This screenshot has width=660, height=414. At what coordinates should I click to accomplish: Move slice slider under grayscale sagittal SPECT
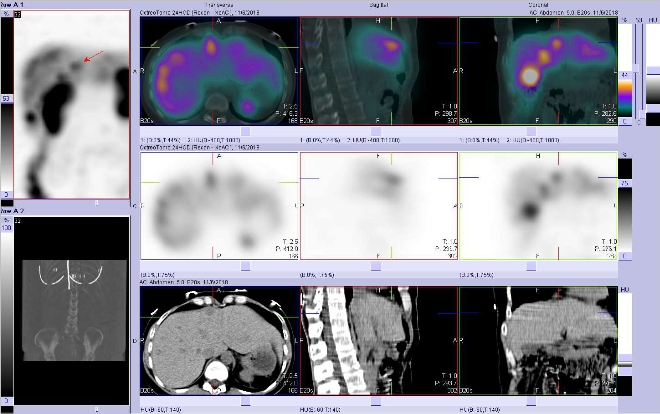[376, 266]
